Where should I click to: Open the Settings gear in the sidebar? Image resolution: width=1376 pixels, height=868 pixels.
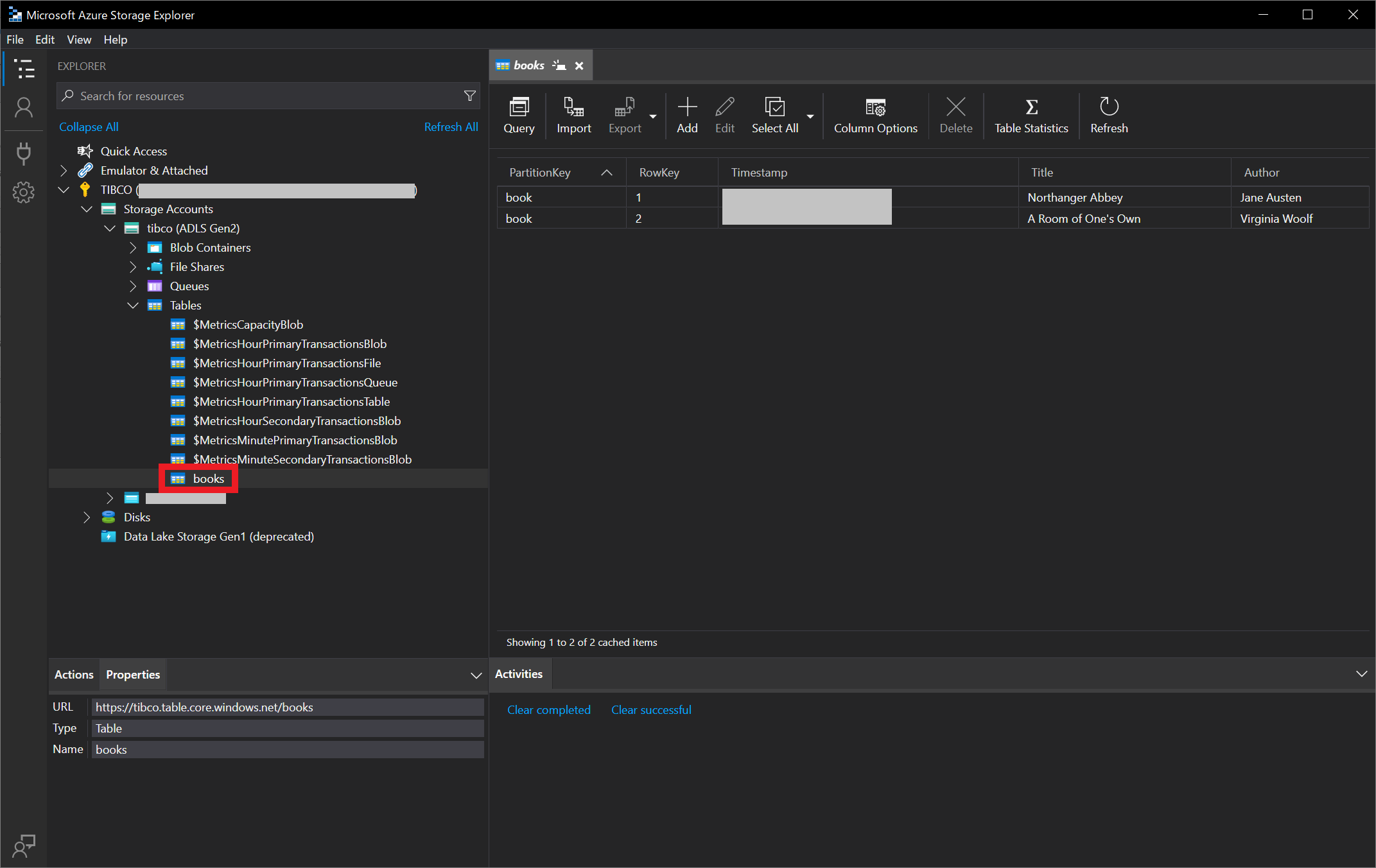coord(24,191)
